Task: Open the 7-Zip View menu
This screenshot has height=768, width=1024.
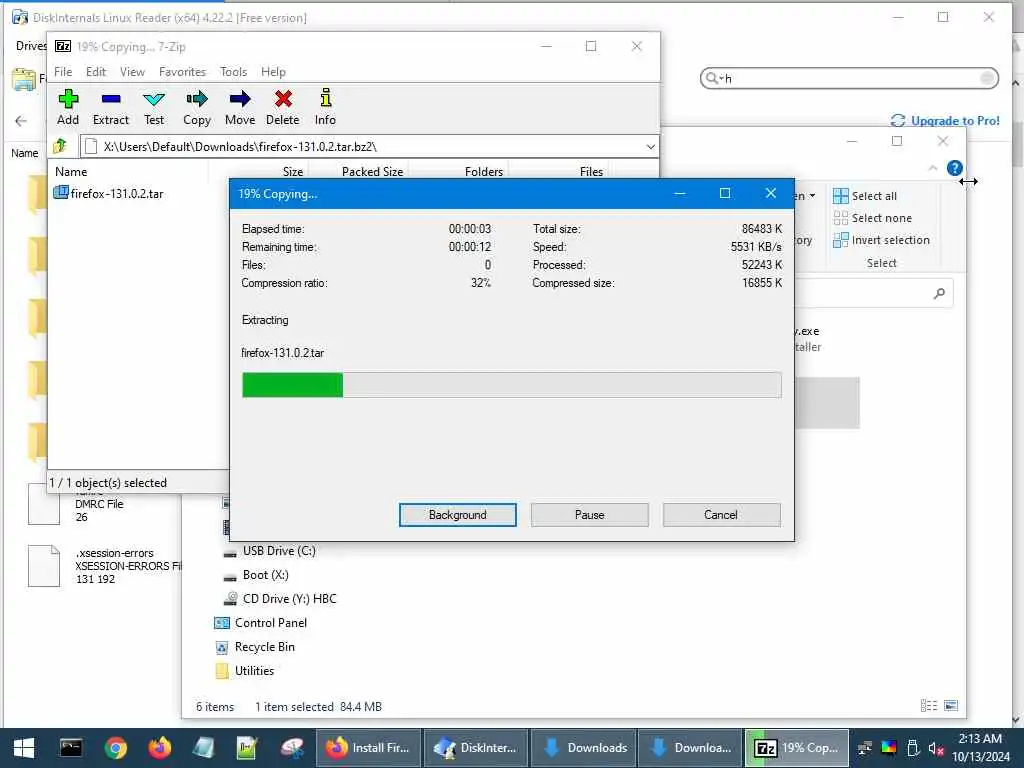Action: [x=132, y=72]
